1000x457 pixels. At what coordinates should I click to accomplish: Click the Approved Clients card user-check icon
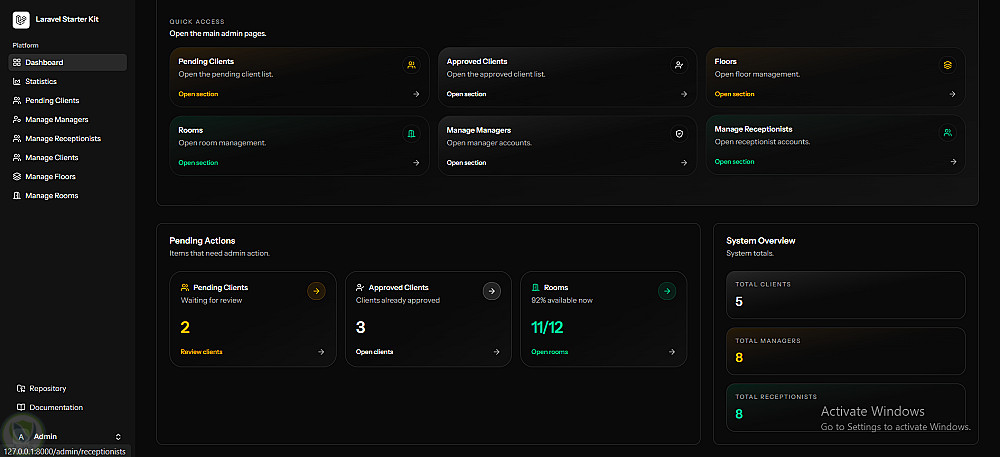pos(679,65)
